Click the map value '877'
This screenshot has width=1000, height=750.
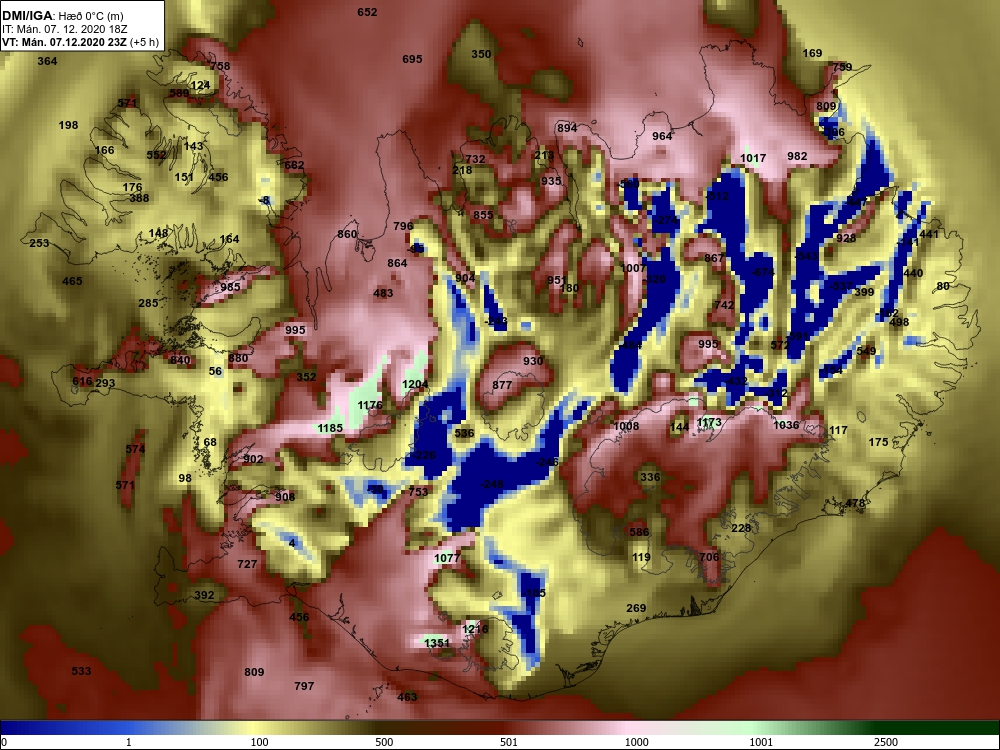point(503,385)
